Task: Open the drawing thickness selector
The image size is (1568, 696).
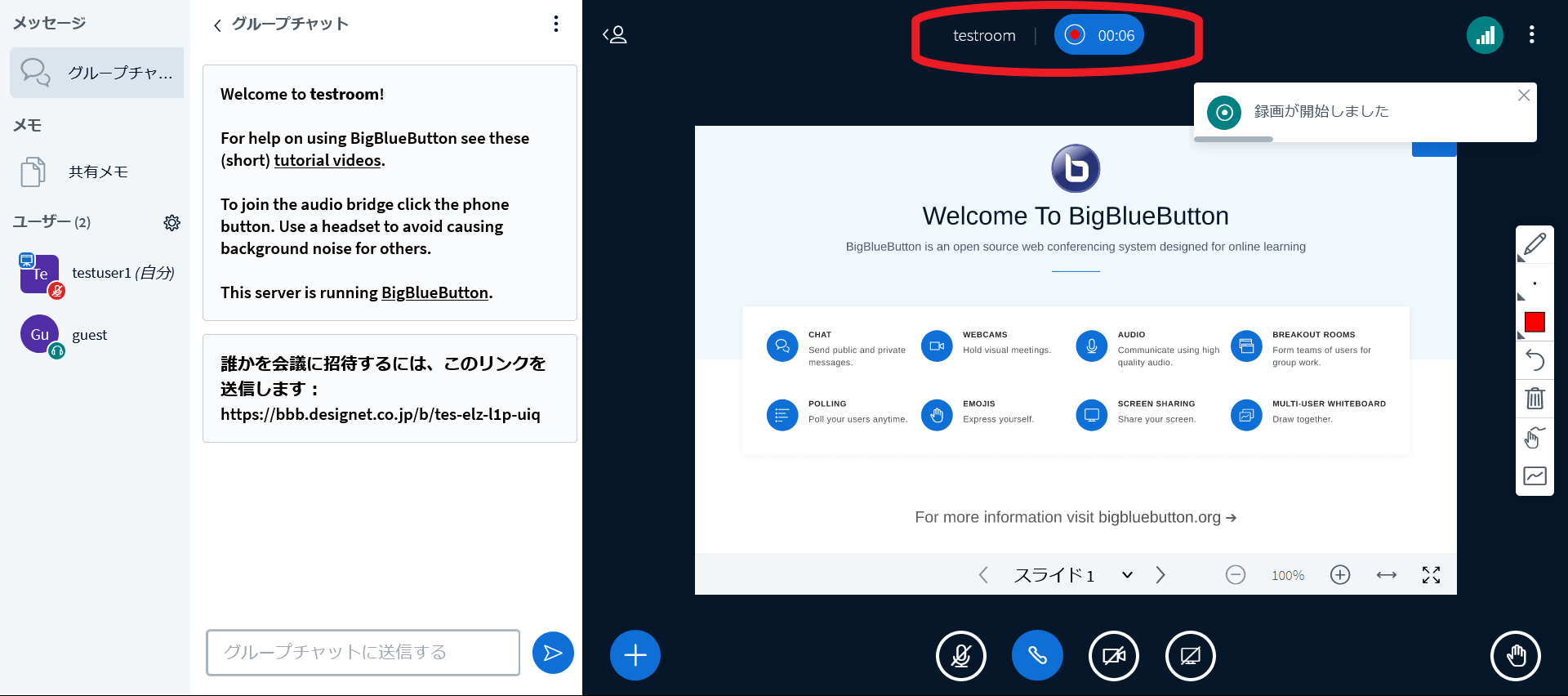Action: [x=1535, y=283]
